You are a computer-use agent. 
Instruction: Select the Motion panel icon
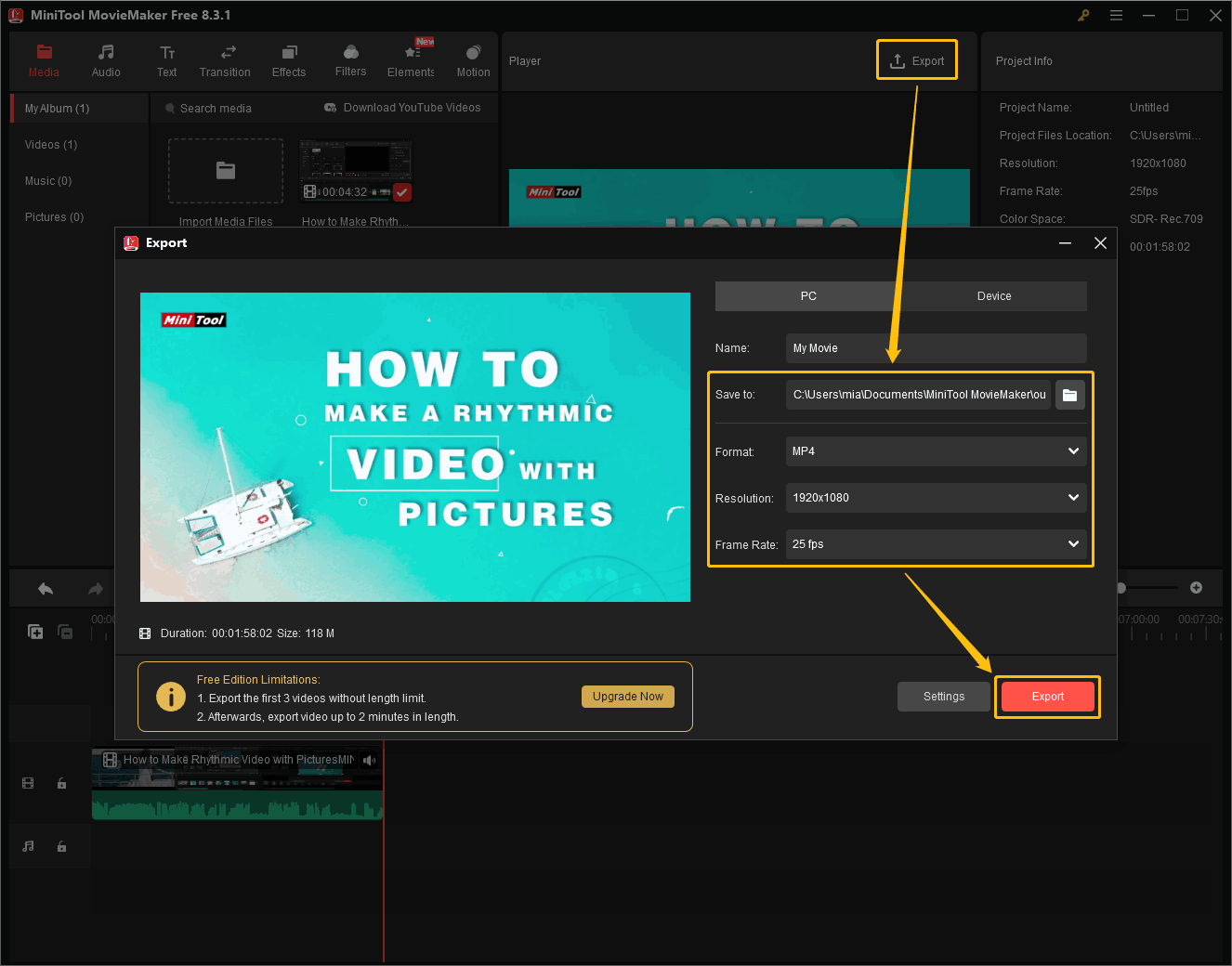(473, 54)
